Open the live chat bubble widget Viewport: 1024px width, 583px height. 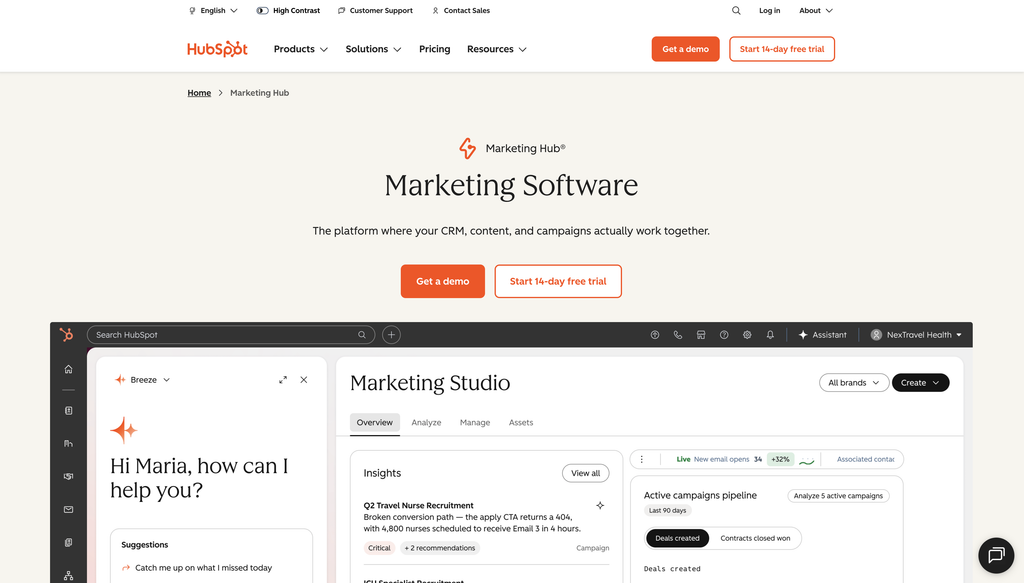click(996, 555)
